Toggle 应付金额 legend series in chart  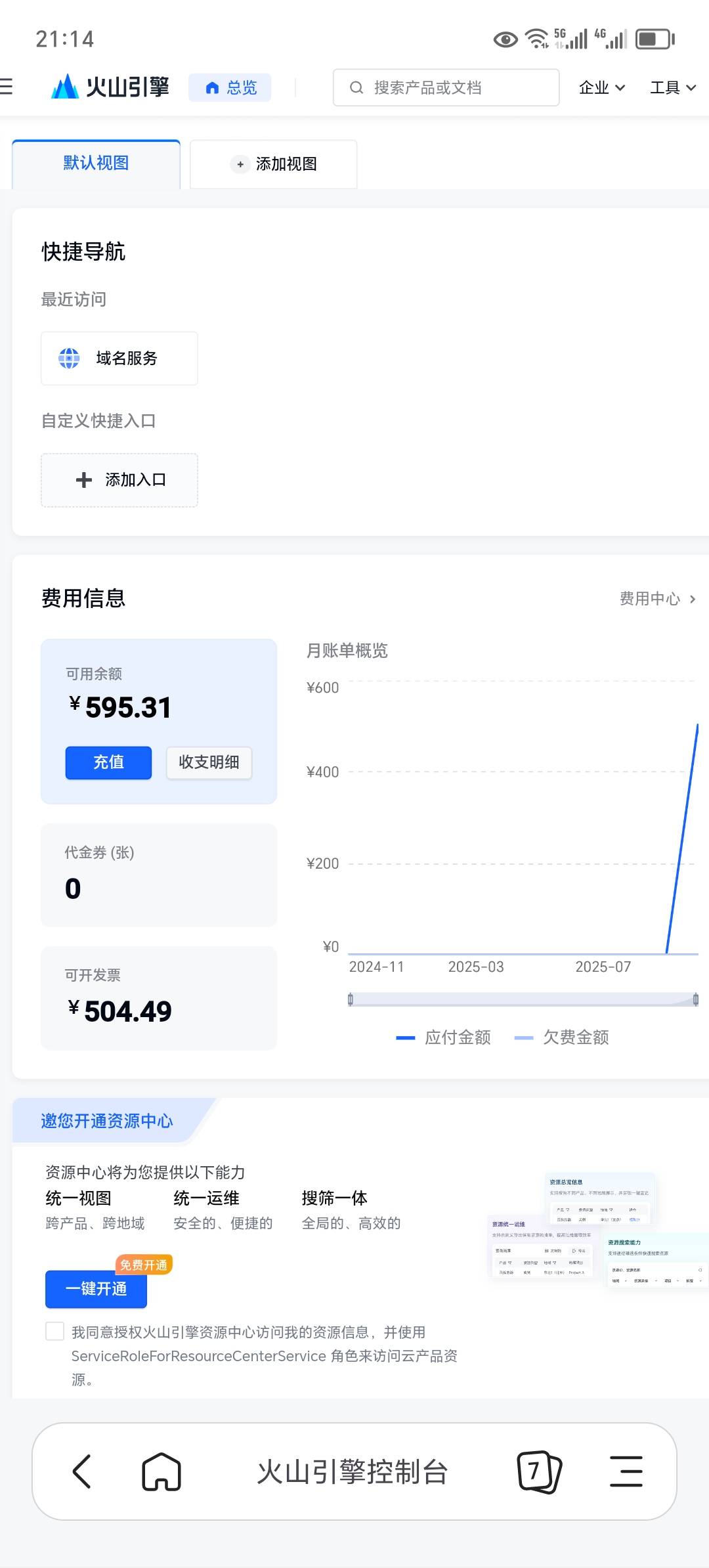444,1037
